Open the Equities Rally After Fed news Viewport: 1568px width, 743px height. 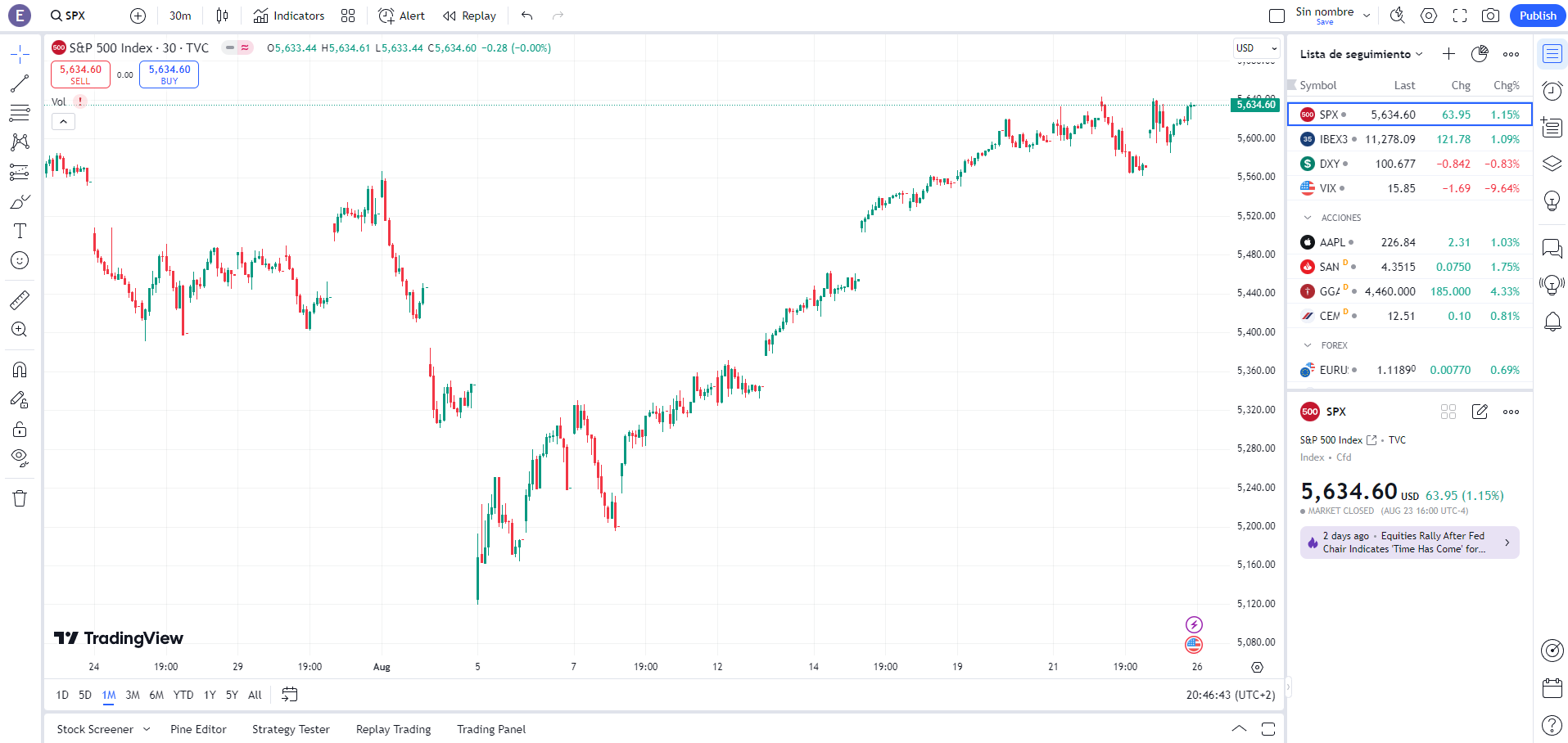coord(1409,543)
